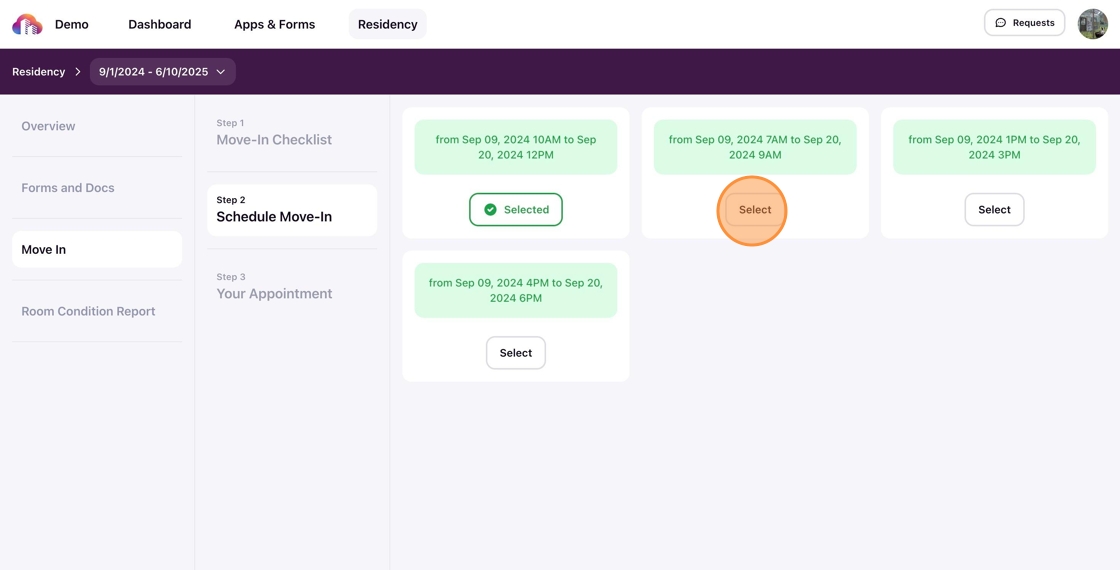Open Room Condition Report in sidebar
1120x570 pixels.
[88, 311]
